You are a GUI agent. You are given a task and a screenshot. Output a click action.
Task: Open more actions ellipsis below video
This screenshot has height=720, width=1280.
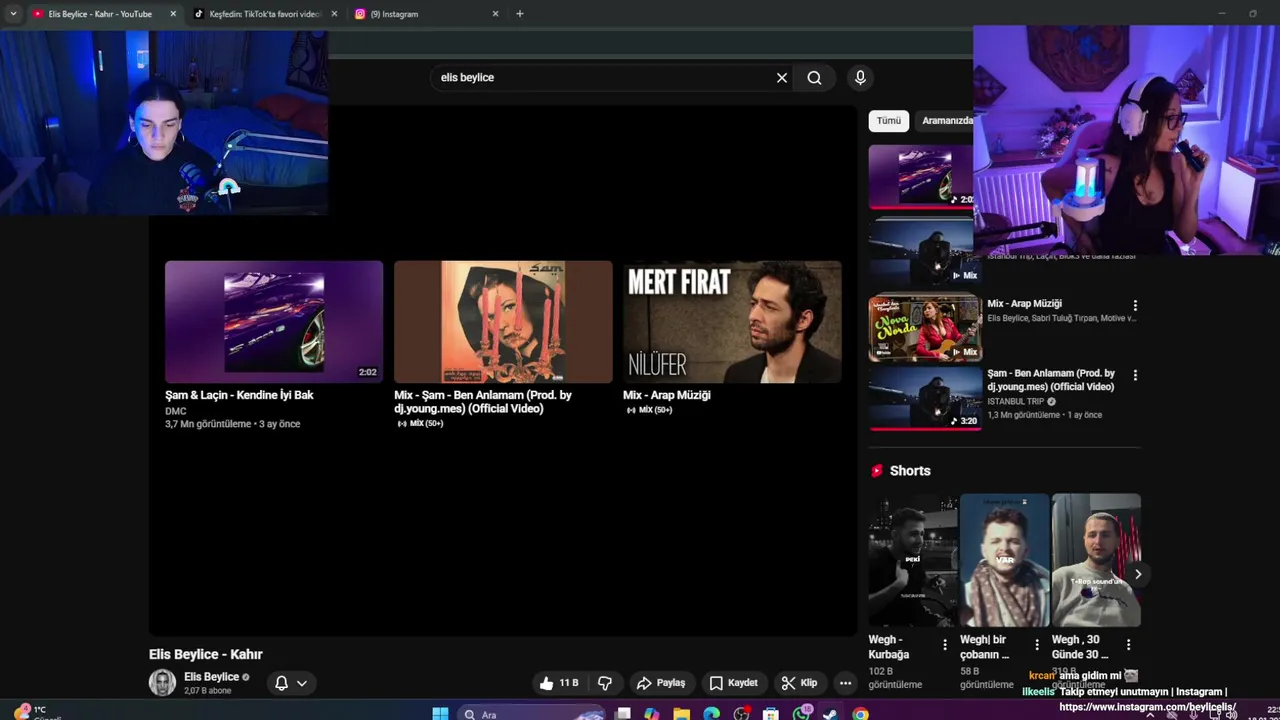tap(845, 683)
